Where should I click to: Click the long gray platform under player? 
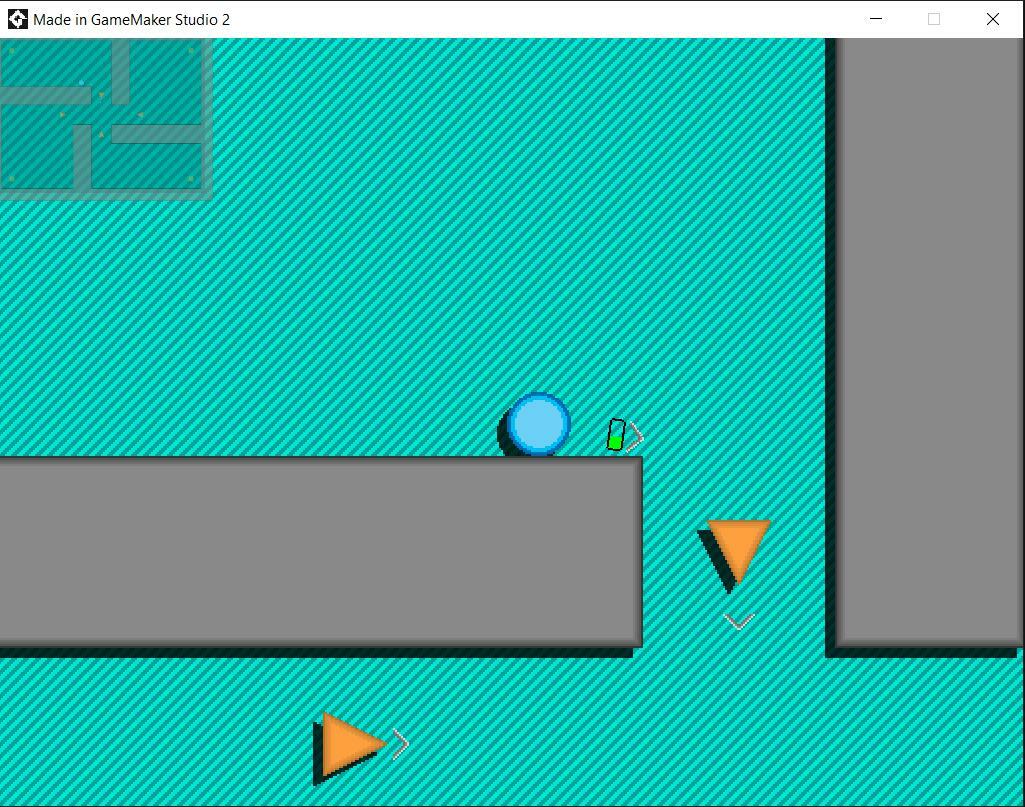click(320, 551)
